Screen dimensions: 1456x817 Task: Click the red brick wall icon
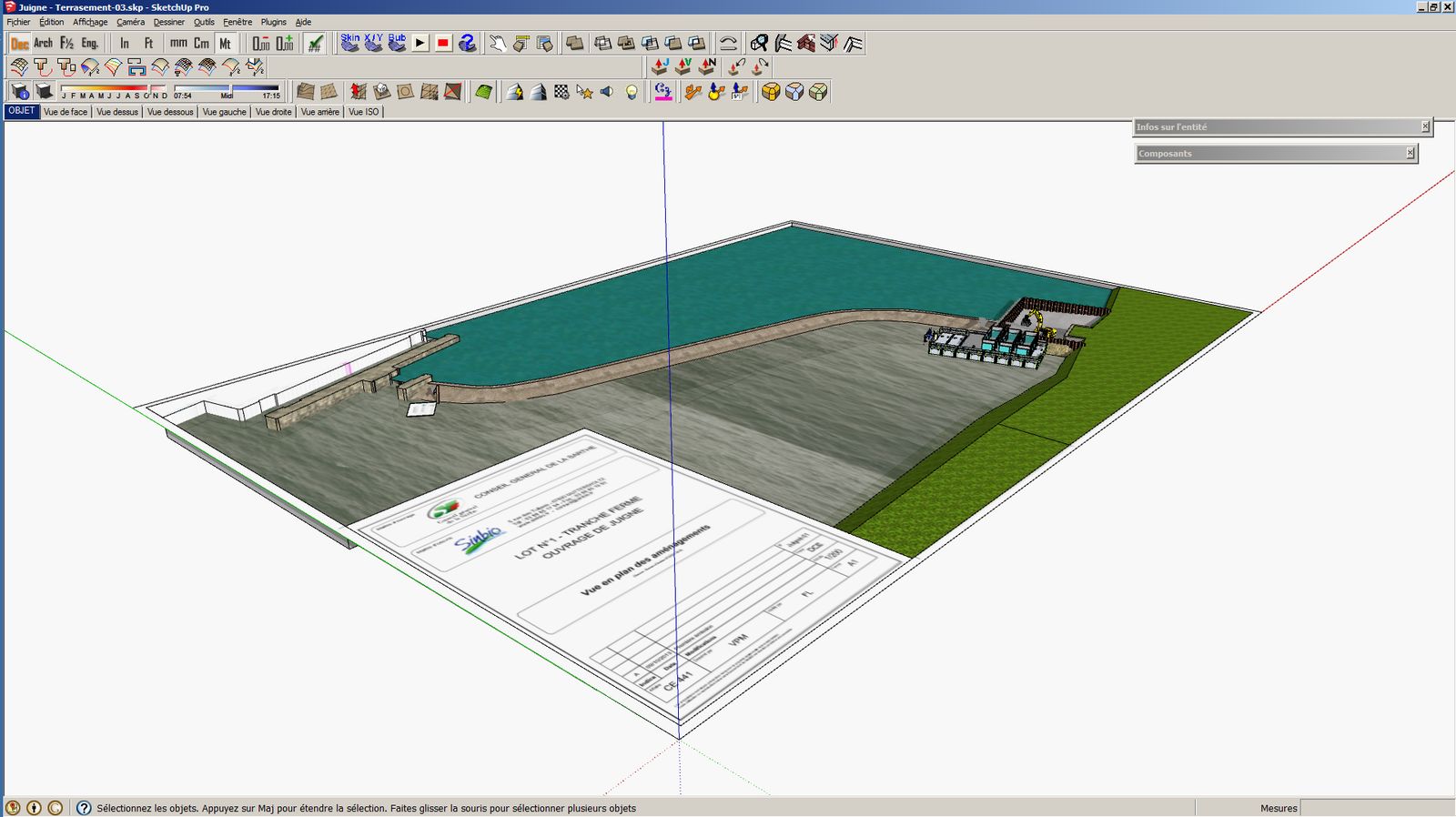tap(806, 43)
